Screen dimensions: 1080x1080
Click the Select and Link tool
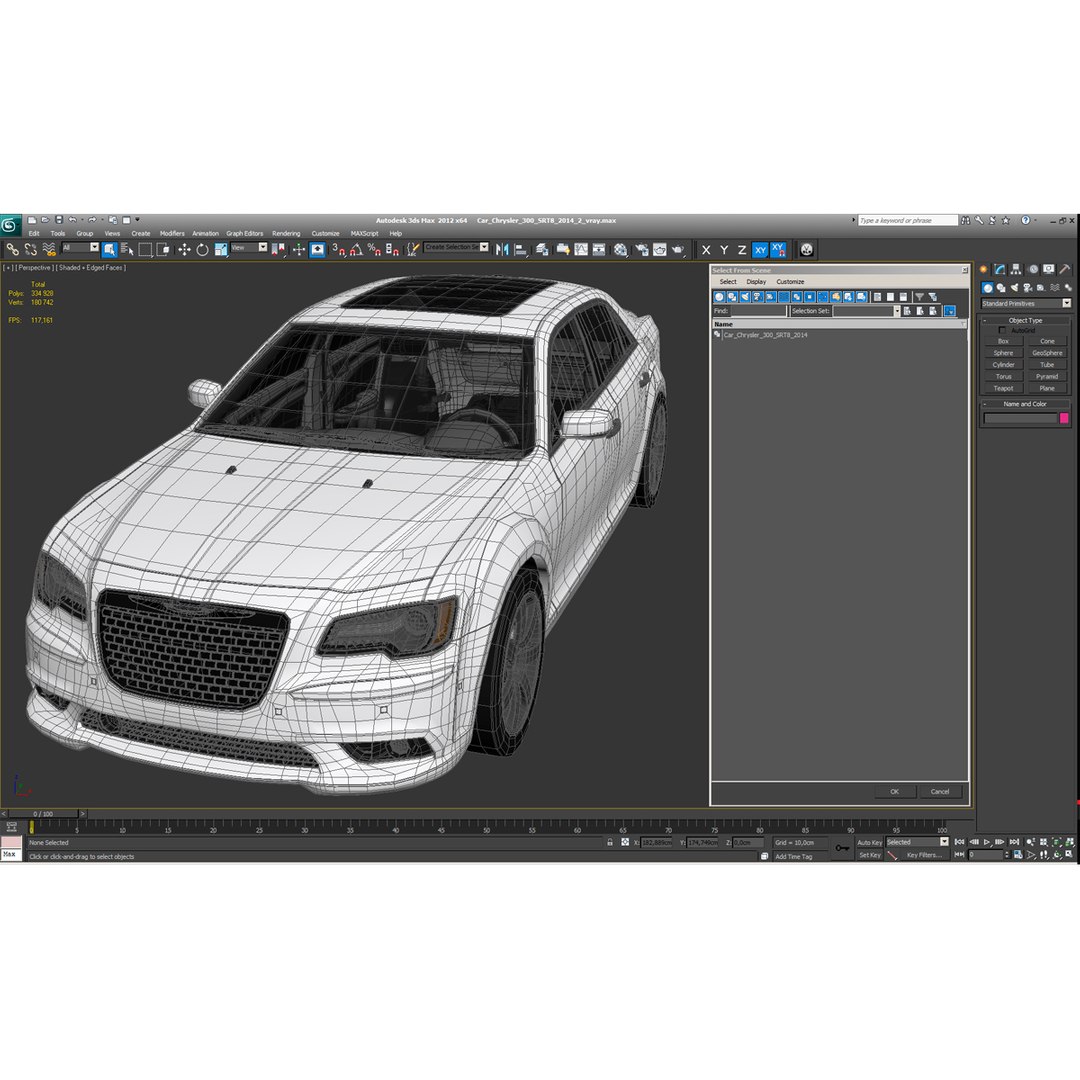tap(12, 249)
